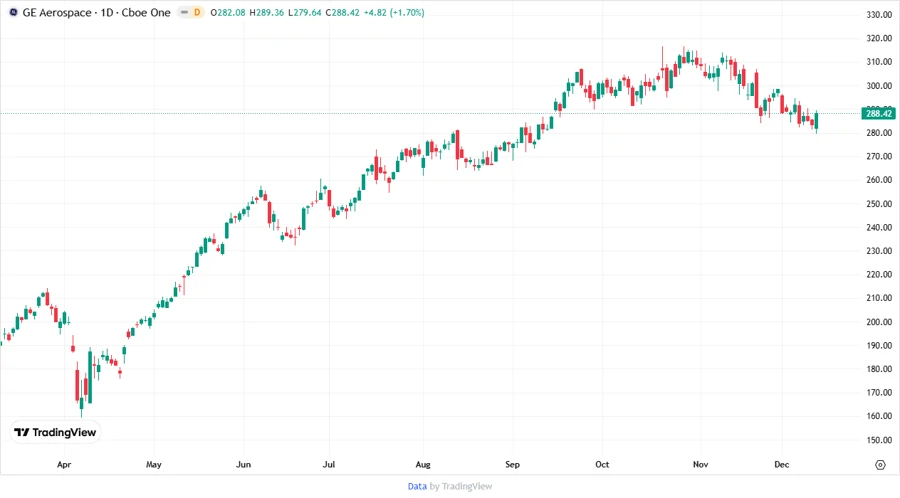Click the Oct label on time axis
The width and height of the screenshot is (900, 498).
click(602, 464)
